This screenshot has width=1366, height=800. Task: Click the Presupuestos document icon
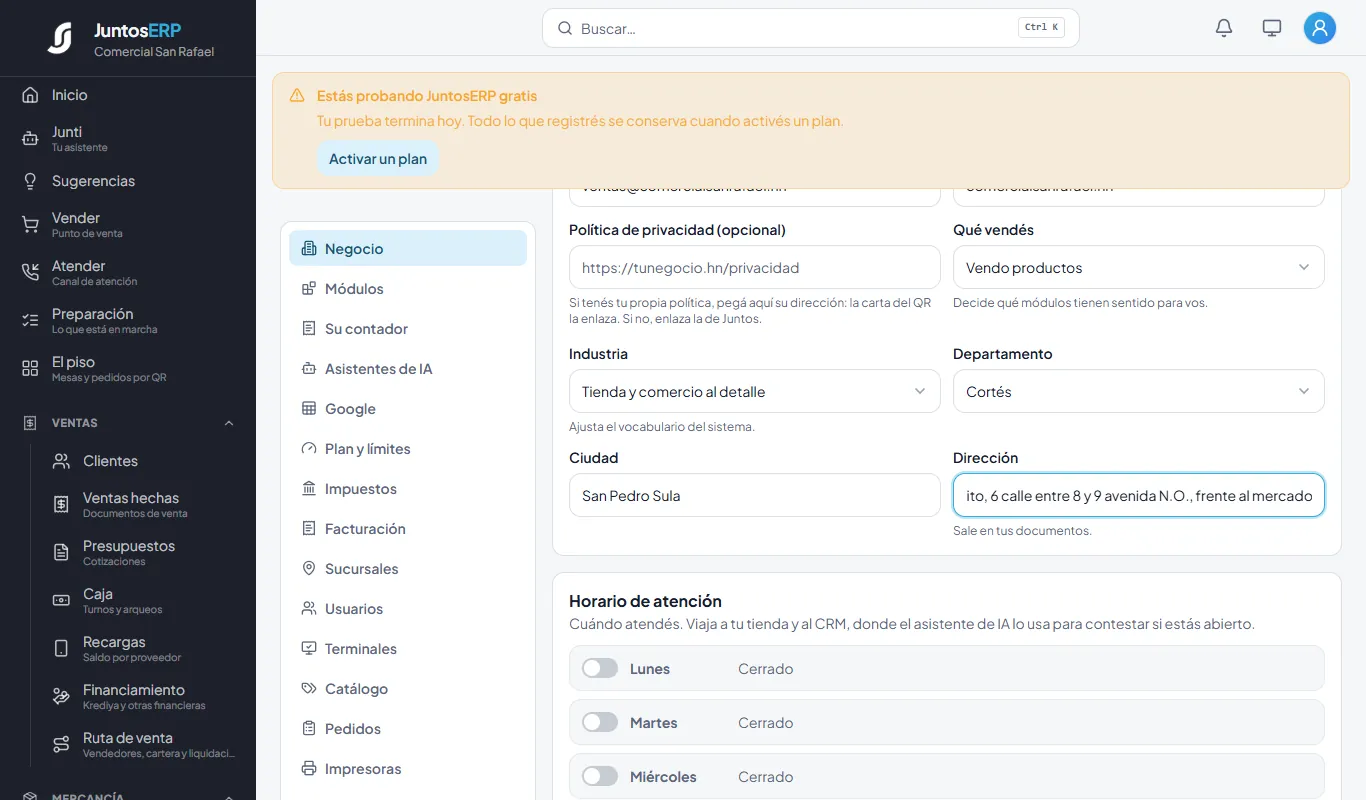(x=61, y=553)
